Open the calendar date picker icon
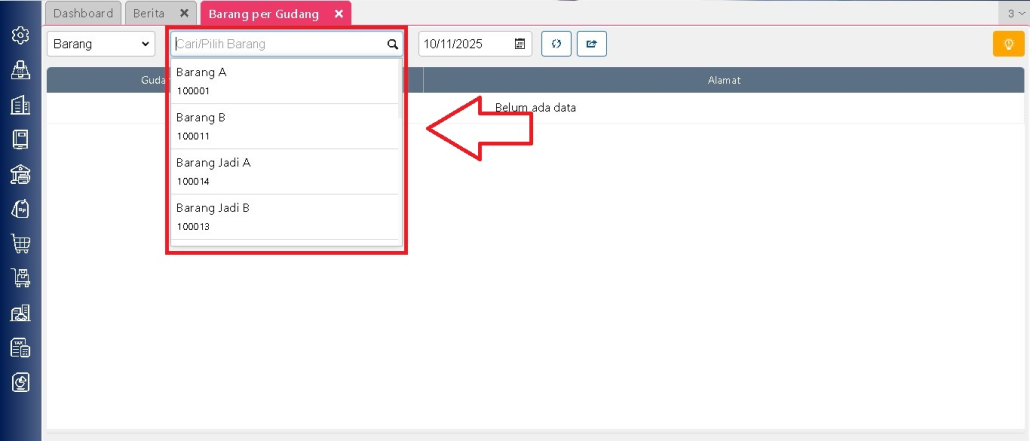Image resolution: width=1030 pixels, height=441 pixels. pyautogui.click(x=520, y=44)
